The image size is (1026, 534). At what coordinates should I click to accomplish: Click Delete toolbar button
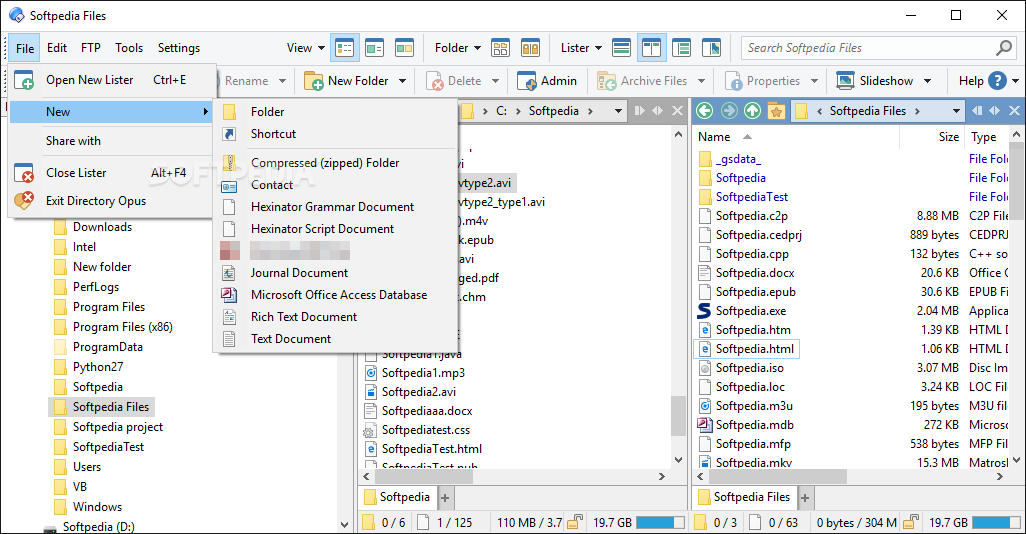tap(454, 80)
